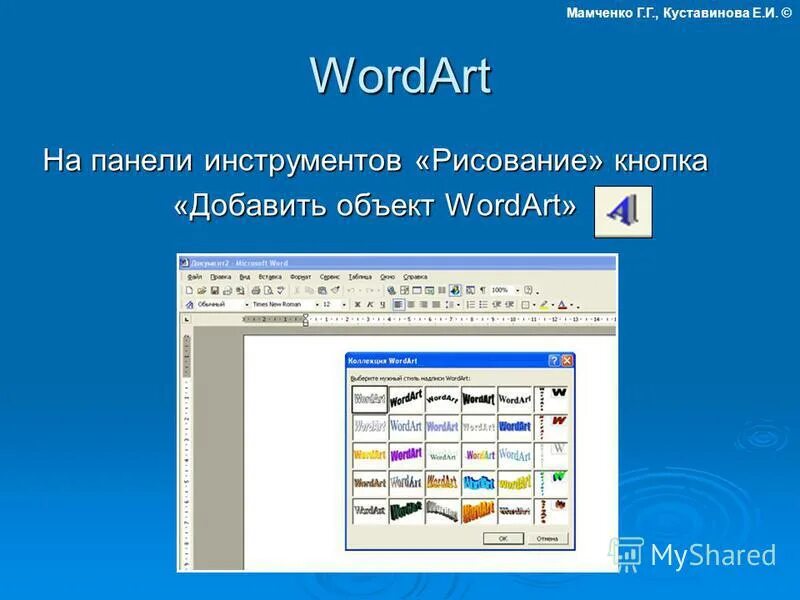Toggle Align Left paragraph button
The image size is (800, 600).
[x=399, y=305]
